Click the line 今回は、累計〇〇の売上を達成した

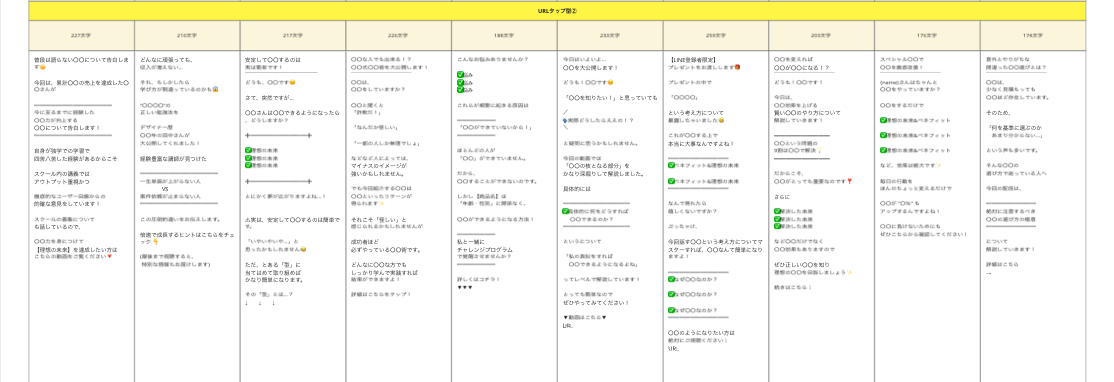pos(81,82)
